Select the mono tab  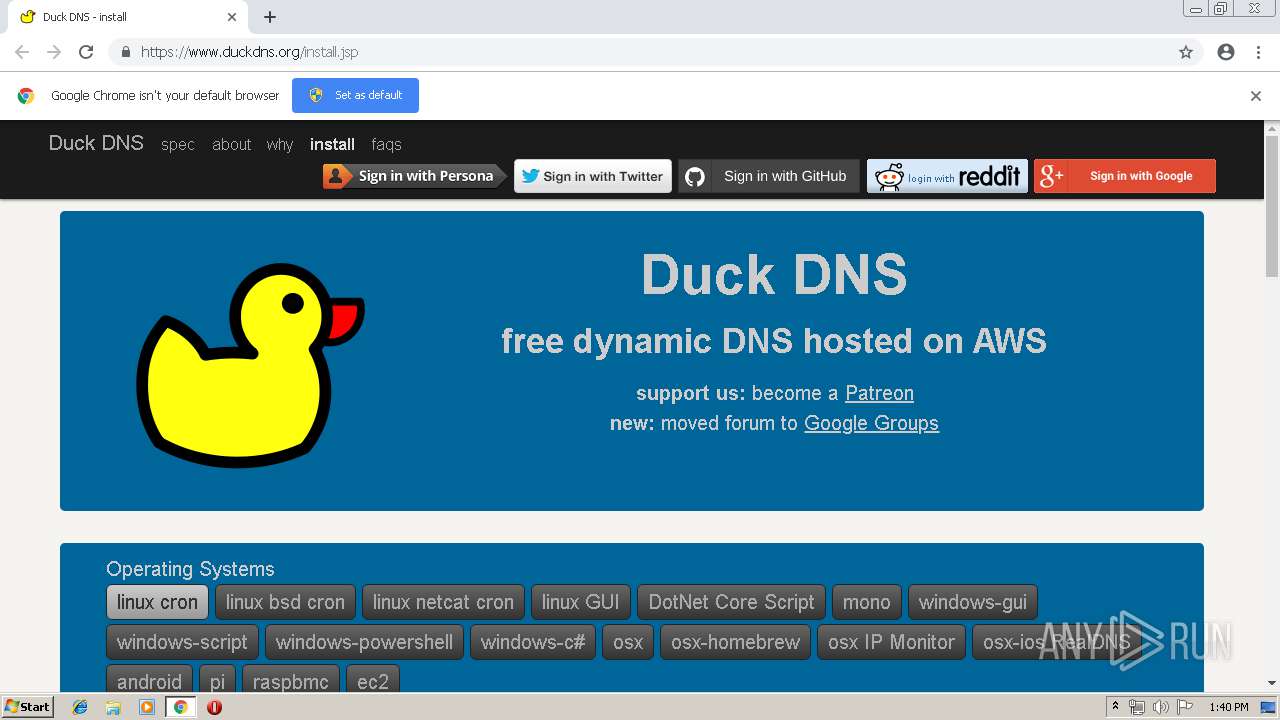tap(866, 602)
